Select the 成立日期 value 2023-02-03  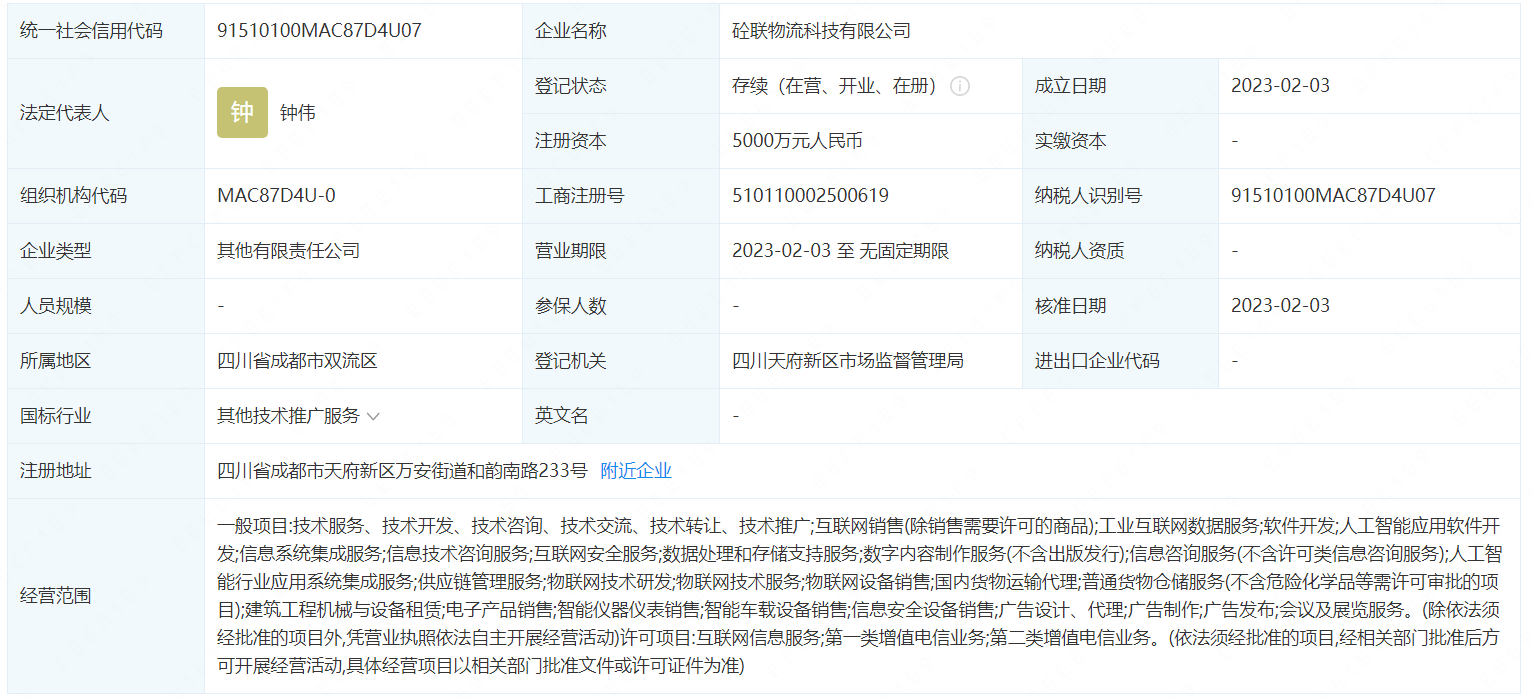[x=1281, y=86]
